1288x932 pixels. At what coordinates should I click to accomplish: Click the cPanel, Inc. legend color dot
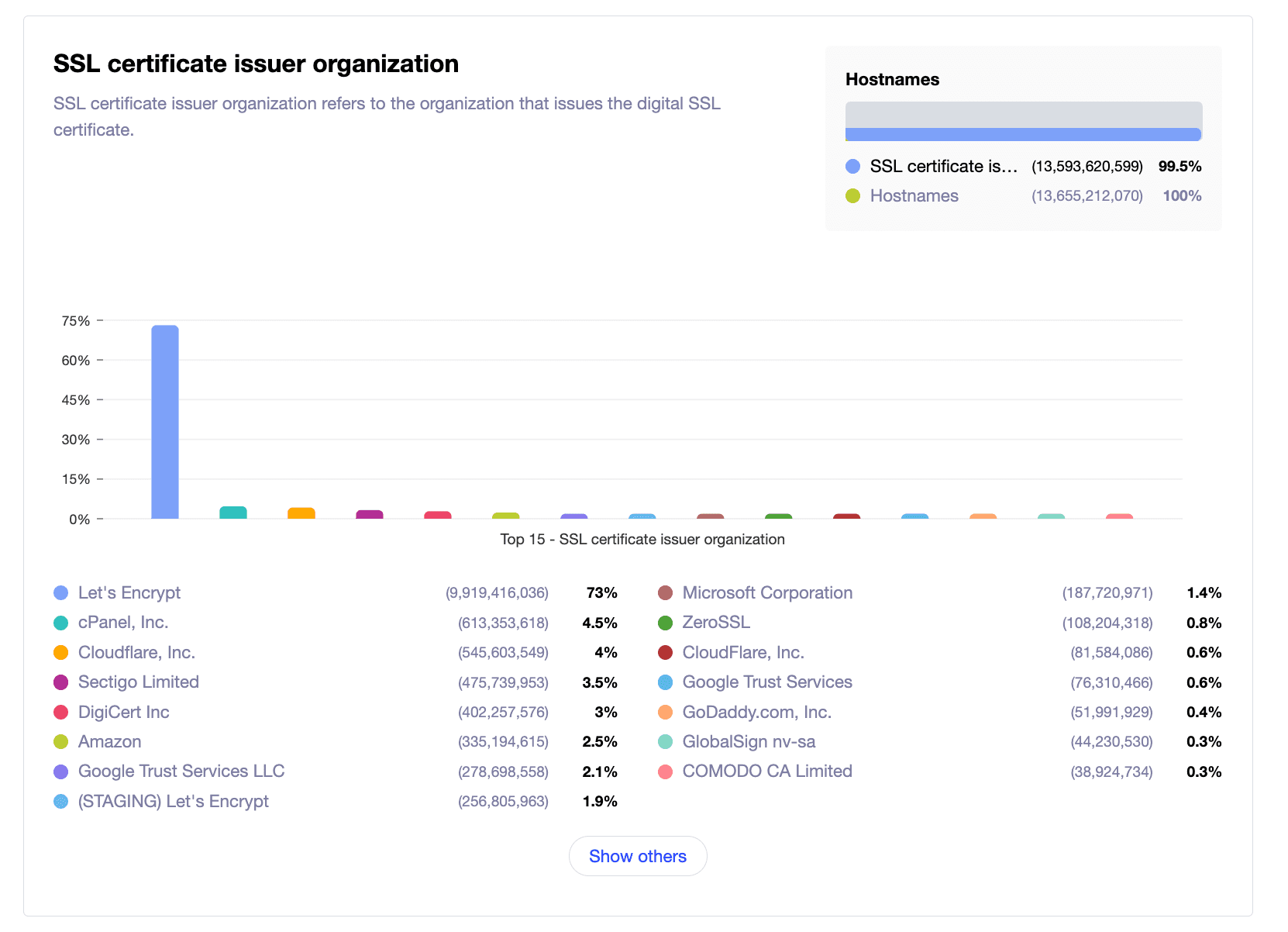click(x=61, y=623)
